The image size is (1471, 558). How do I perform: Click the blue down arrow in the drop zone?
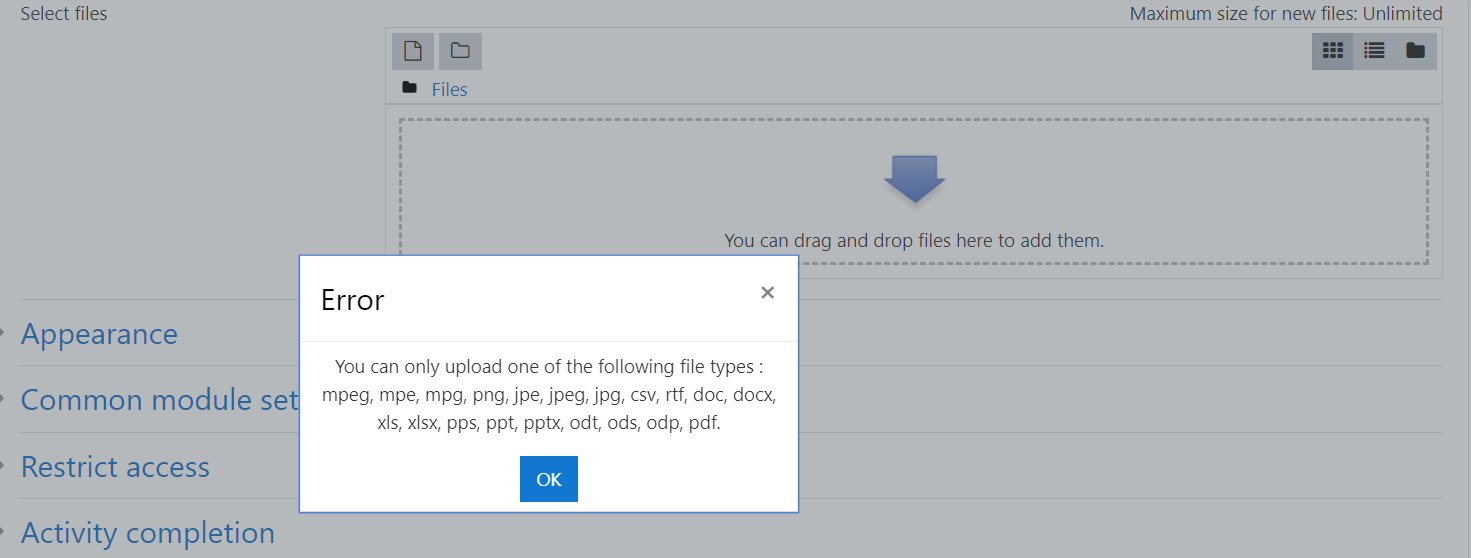(x=914, y=179)
